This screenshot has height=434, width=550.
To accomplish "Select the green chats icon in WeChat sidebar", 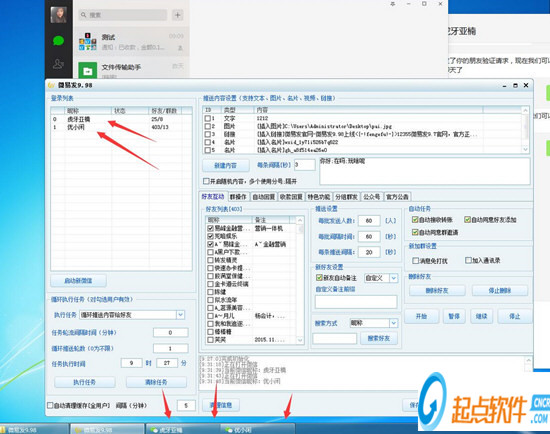I will [58, 41].
